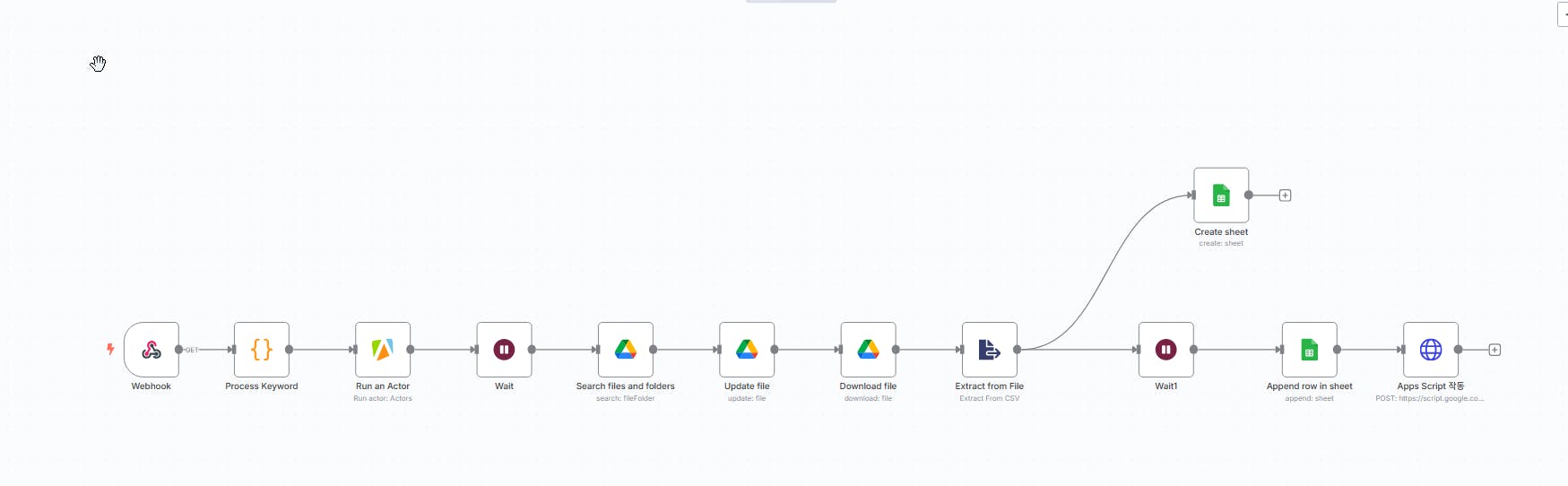Open the Create sheet node

pos(1221,195)
